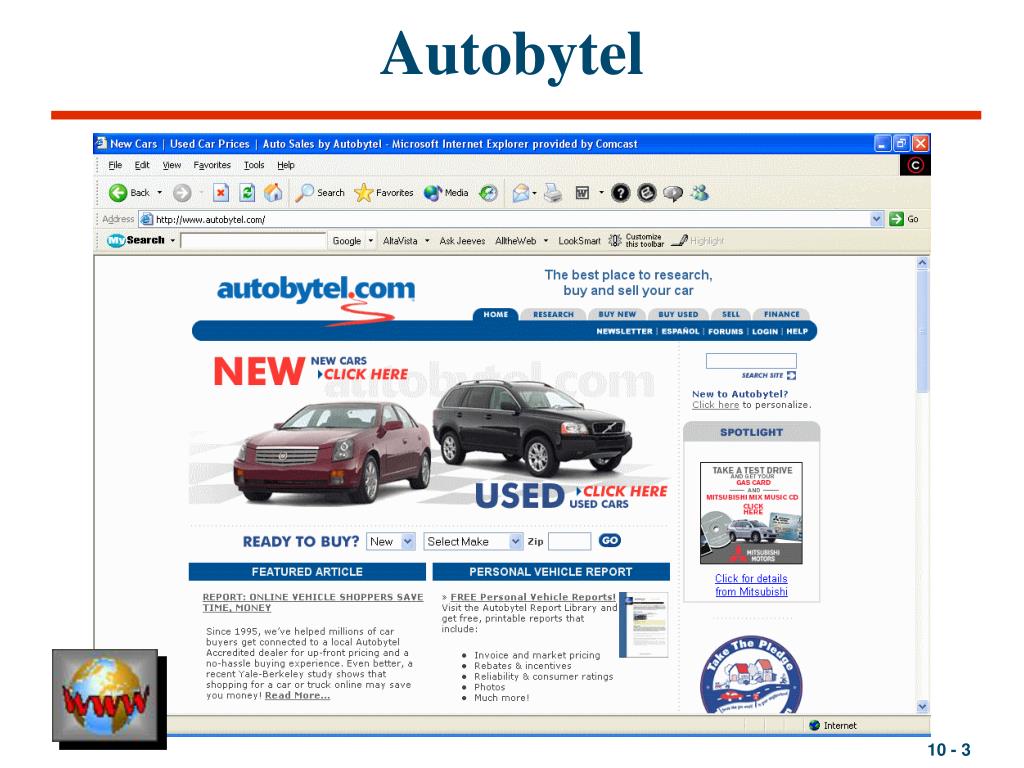1024x768 pixels.
Task: Open the address bar dropdown arrow
Action: click(x=876, y=219)
